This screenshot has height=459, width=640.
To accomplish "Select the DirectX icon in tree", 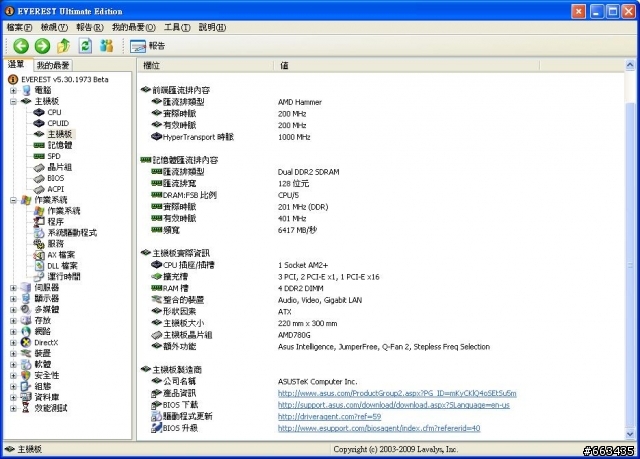I will click(x=26, y=343).
